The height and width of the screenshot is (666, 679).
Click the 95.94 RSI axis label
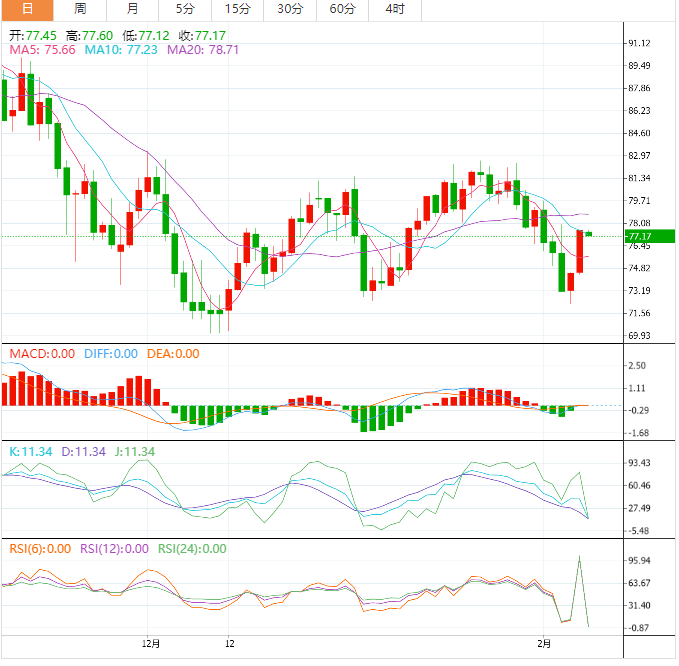click(x=639, y=560)
